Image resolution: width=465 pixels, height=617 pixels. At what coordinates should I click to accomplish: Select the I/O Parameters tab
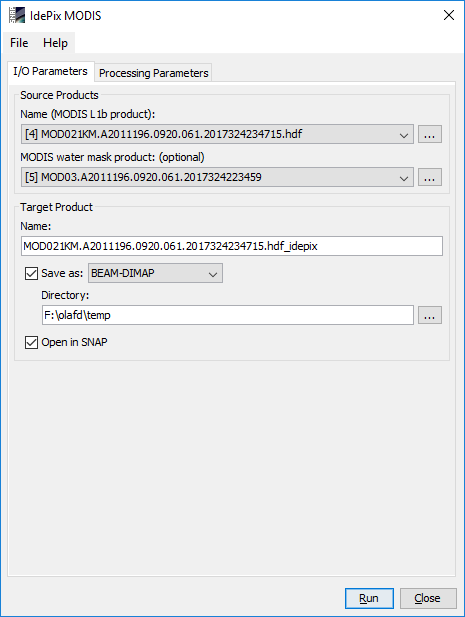[50, 71]
